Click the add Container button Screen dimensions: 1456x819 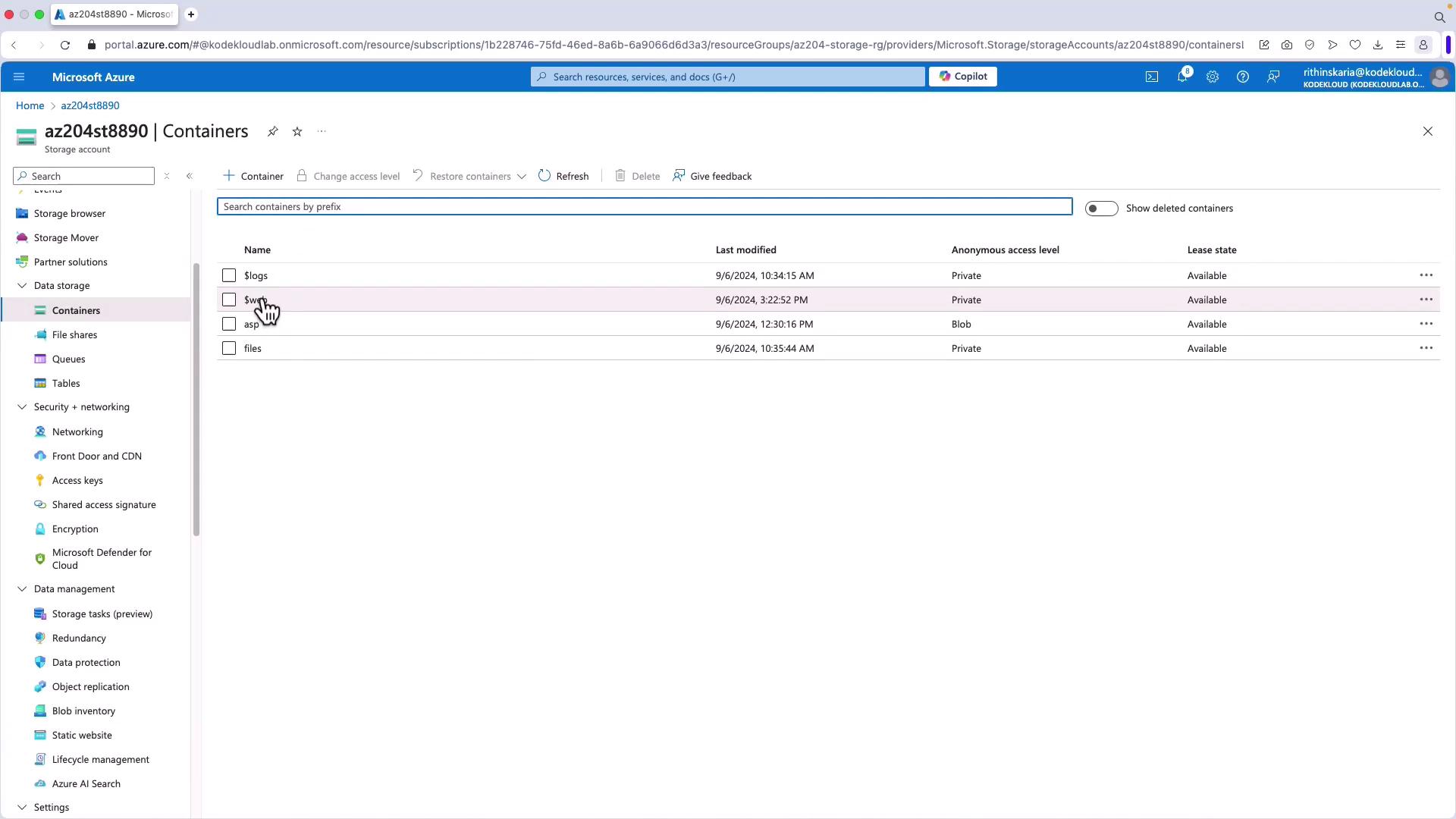click(253, 176)
